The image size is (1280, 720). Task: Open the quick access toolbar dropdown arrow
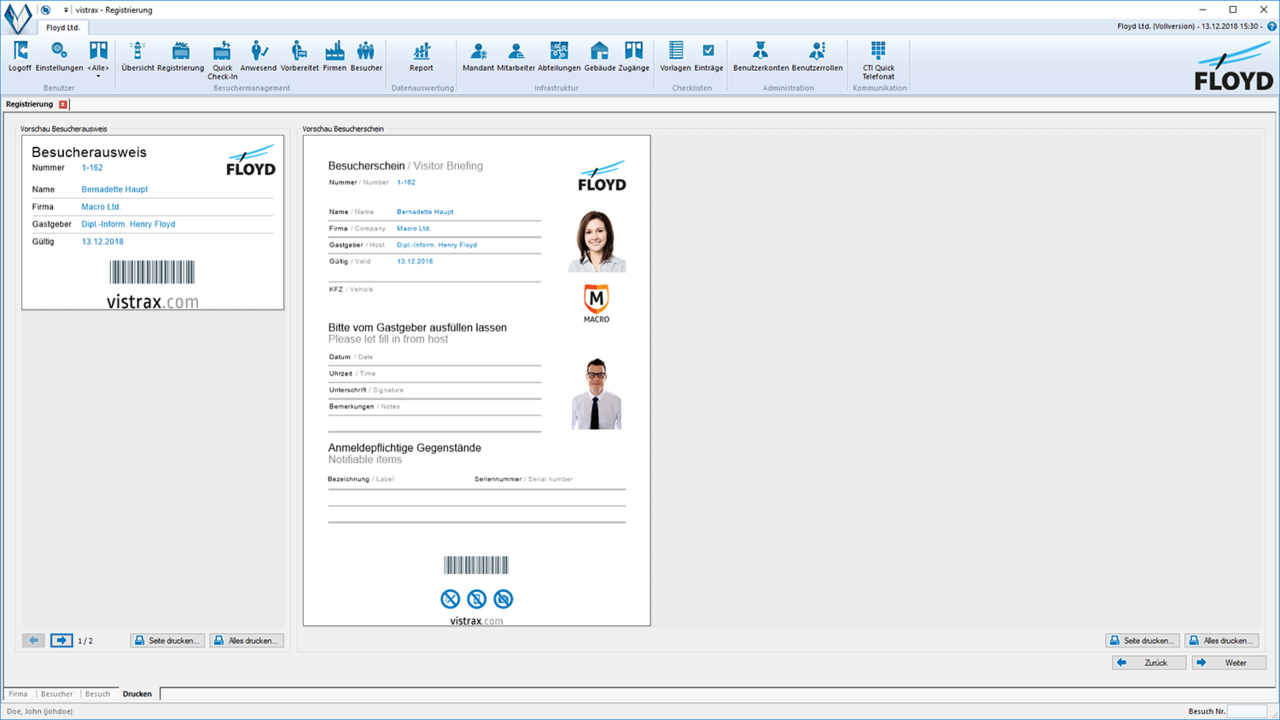(x=65, y=9)
